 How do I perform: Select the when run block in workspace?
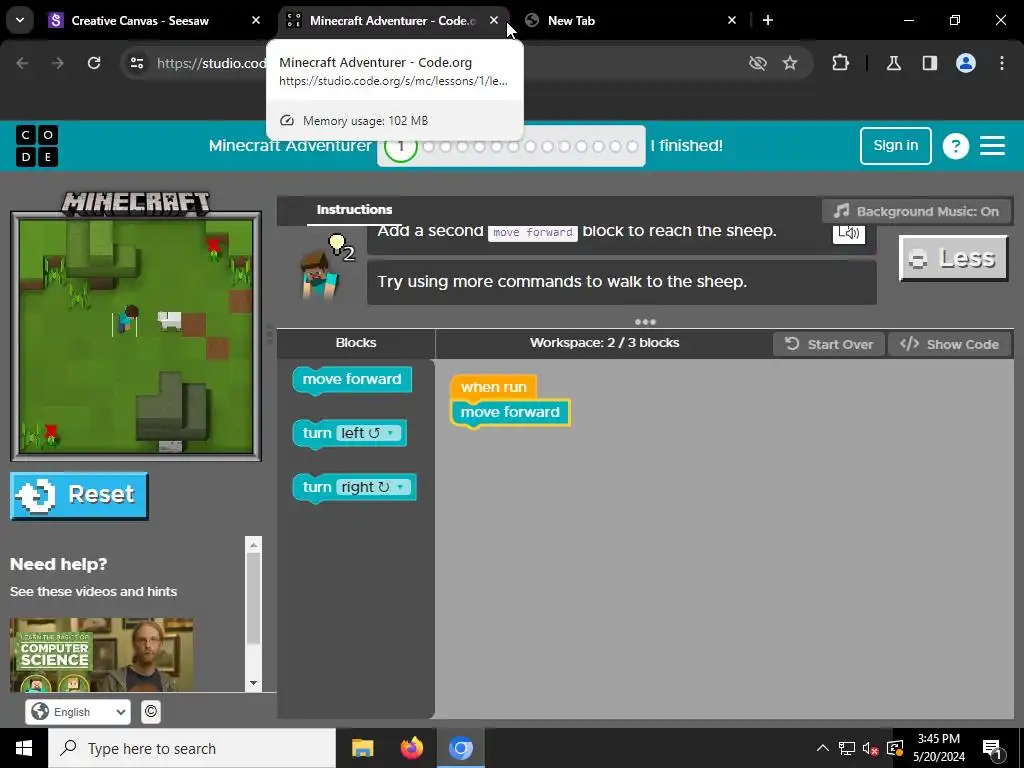(493, 387)
